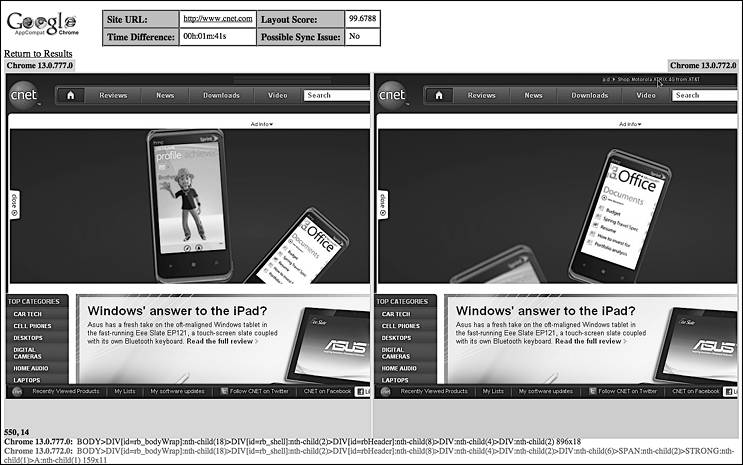Screen dimensions: 743x465
Task: Select DIGITAL CAMERAS category in right screenshot
Action: pyautogui.click(x=396, y=353)
